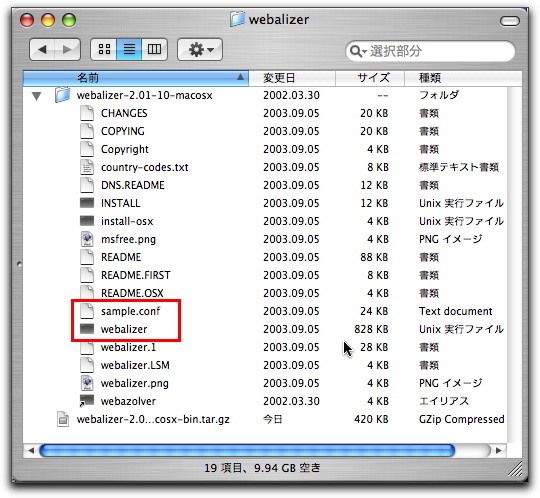The width and height of the screenshot is (540, 498).
Task: Go back with the left arrow button
Action: [42, 50]
